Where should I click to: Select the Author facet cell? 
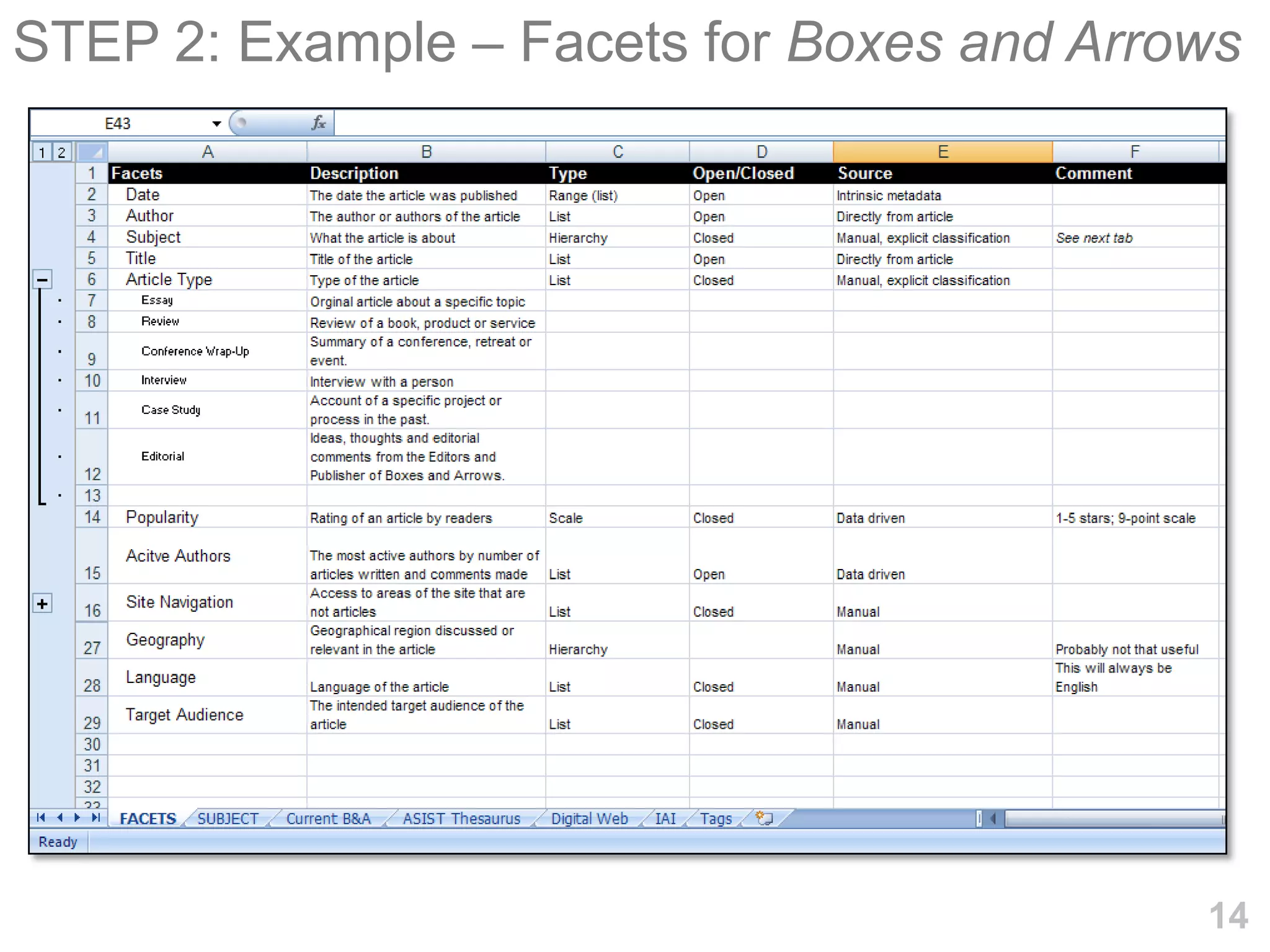(x=208, y=216)
